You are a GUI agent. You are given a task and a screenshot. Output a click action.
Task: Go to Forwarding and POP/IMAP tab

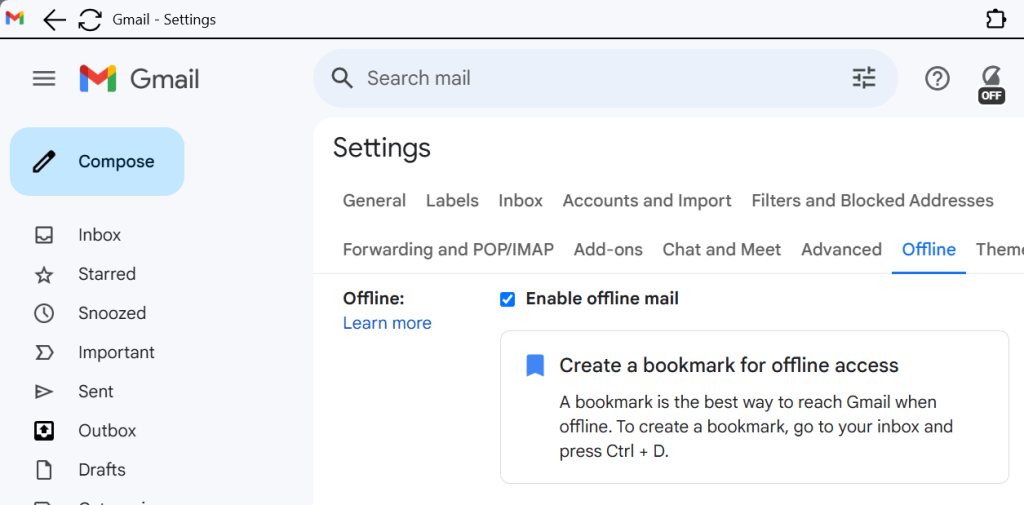point(448,250)
